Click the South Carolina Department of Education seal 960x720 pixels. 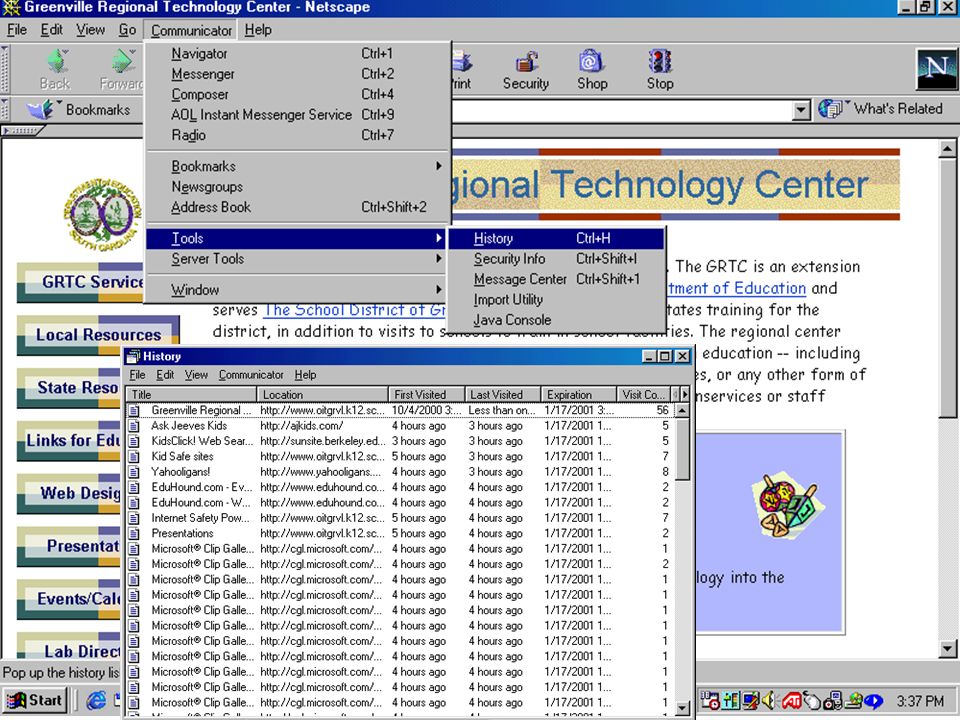102,213
